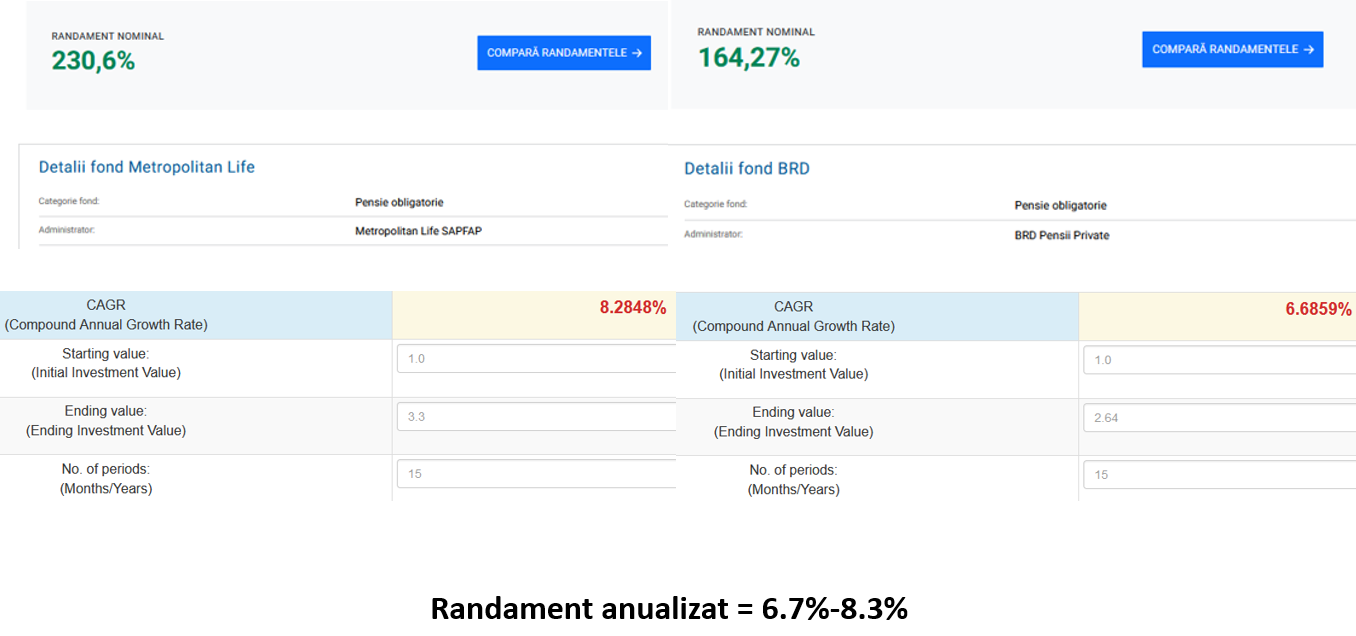Screen dimensions: 1356x636
Task: Select the 8.2848% CAGR result
Action: pos(633,308)
